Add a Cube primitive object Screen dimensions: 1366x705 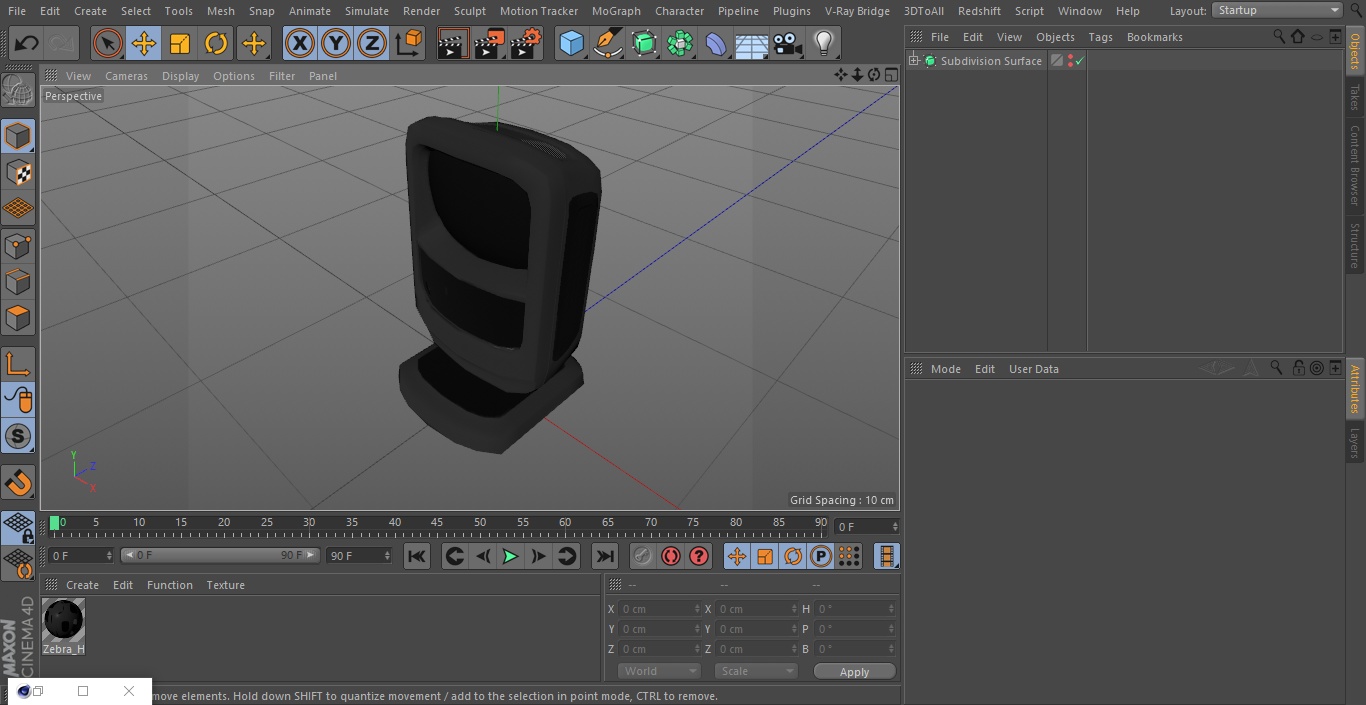571,43
